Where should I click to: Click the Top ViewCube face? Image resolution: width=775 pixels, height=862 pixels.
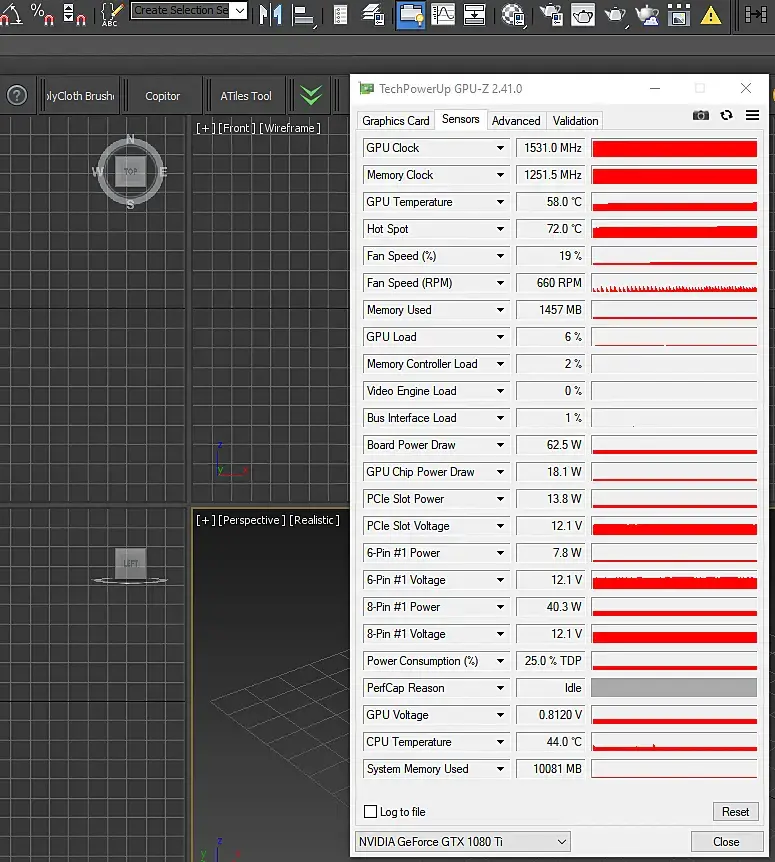tap(130, 172)
